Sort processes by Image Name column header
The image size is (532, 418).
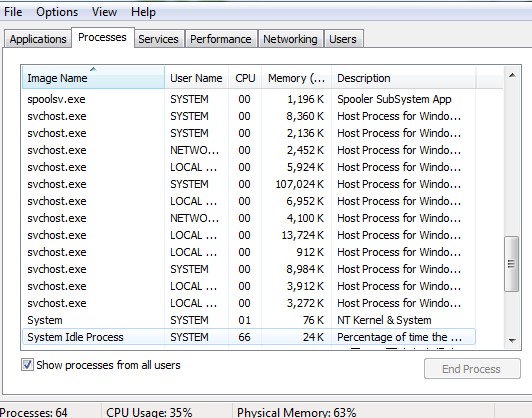tap(93, 78)
